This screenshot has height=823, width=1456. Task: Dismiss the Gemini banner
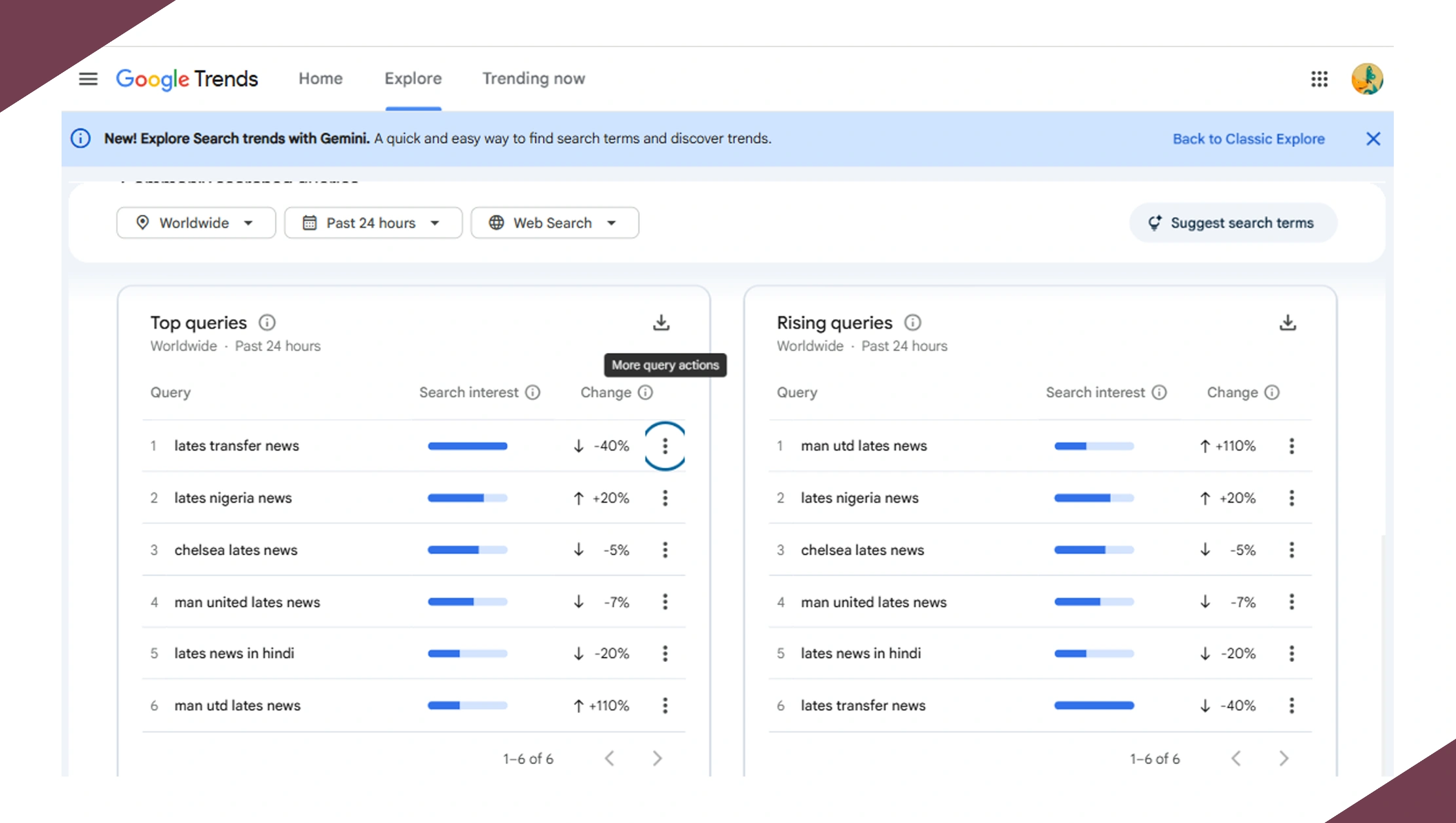click(1373, 139)
